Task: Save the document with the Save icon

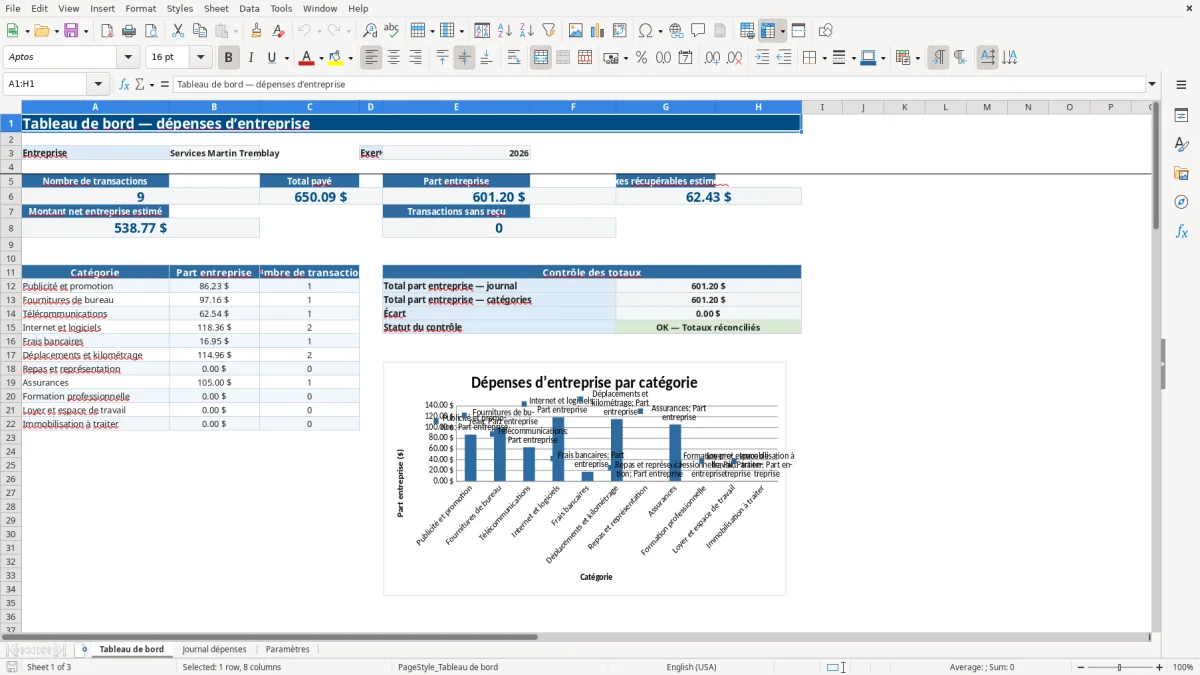Action: coord(71,31)
